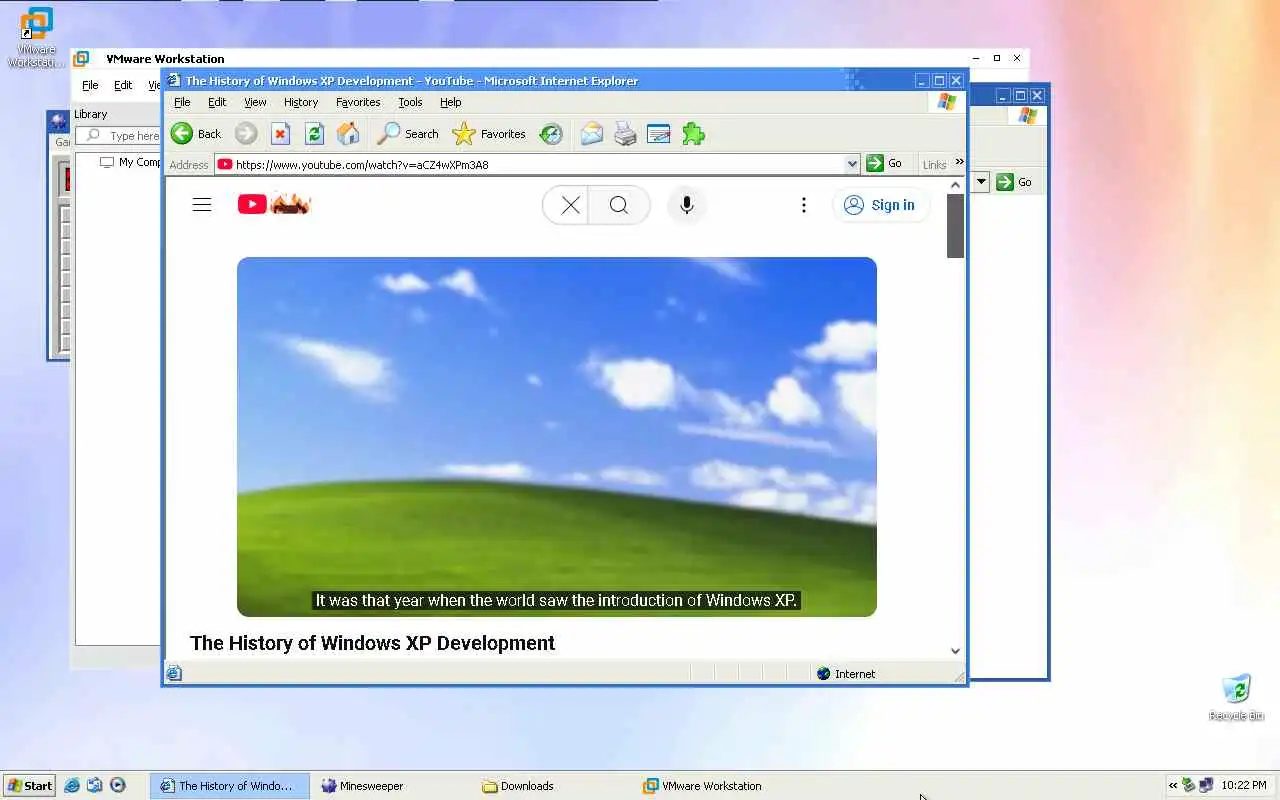Open the View menu in Internet Explorer
The width and height of the screenshot is (1280, 800).
coord(255,102)
